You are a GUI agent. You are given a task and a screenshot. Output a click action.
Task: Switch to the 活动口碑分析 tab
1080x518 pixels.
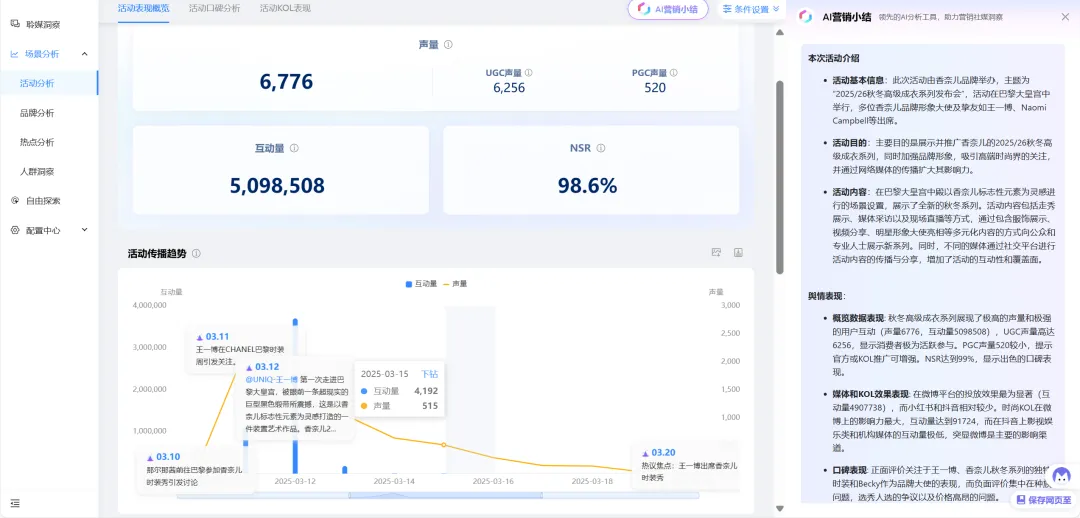(215, 9)
